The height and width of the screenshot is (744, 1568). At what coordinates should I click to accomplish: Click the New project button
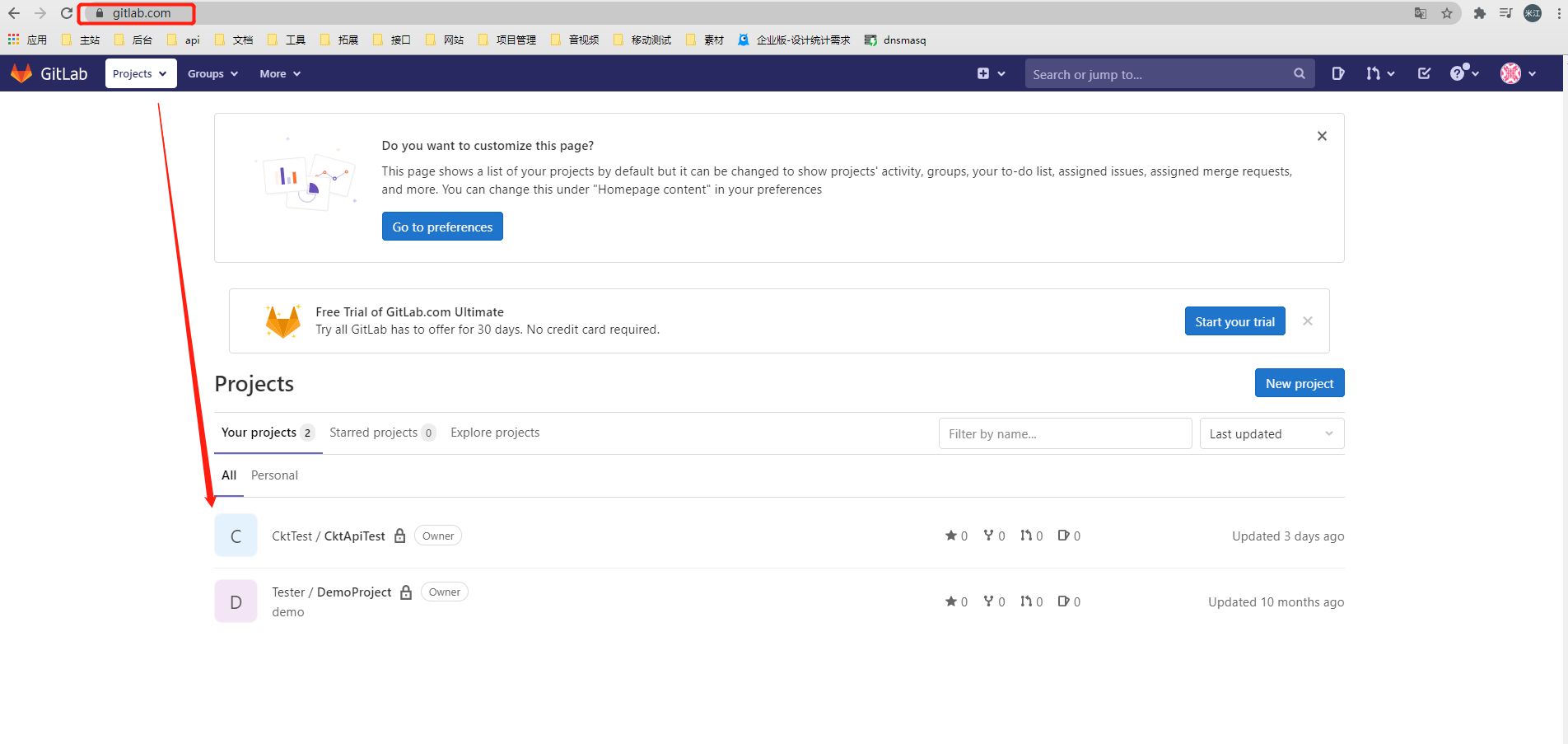coord(1300,383)
